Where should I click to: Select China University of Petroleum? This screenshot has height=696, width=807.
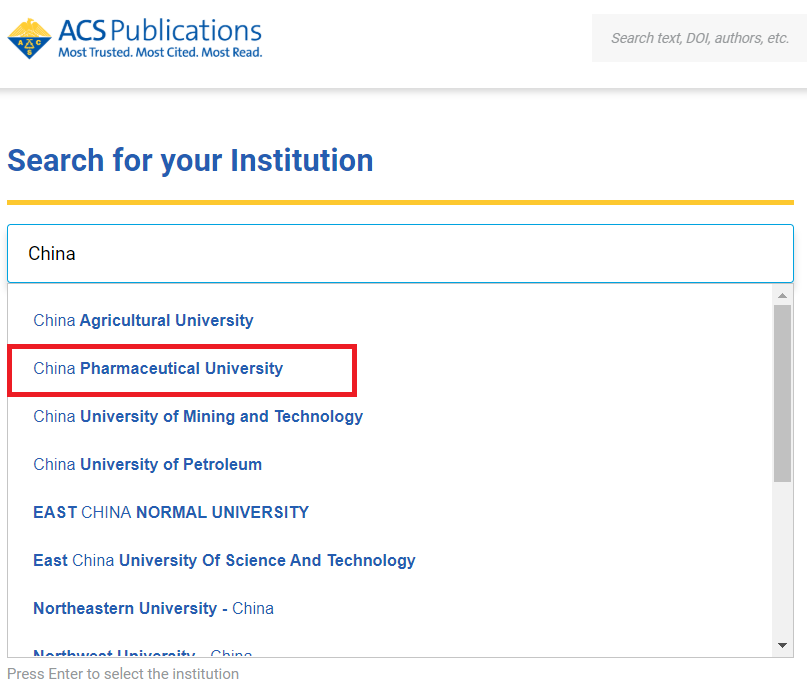(x=147, y=465)
